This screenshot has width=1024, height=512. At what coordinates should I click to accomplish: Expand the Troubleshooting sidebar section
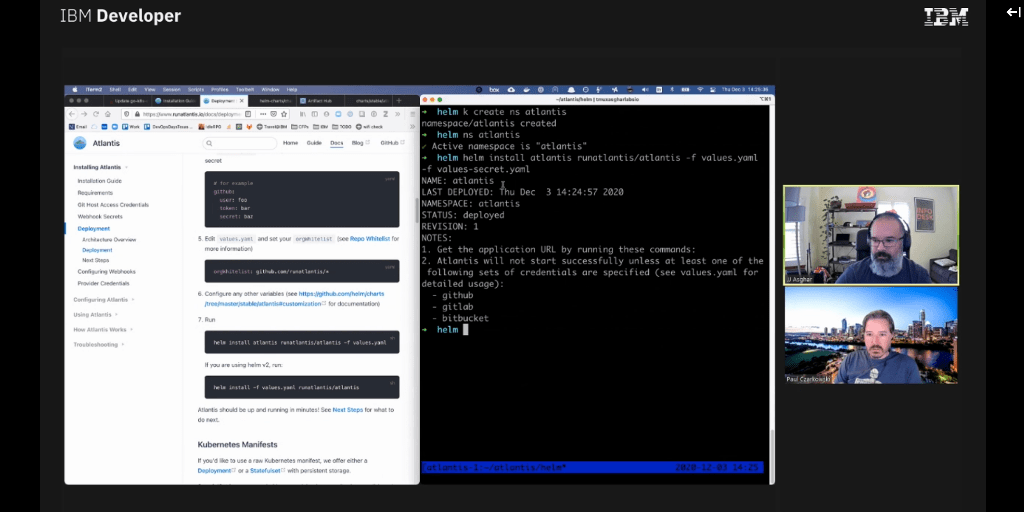click(x=98, y=344)
